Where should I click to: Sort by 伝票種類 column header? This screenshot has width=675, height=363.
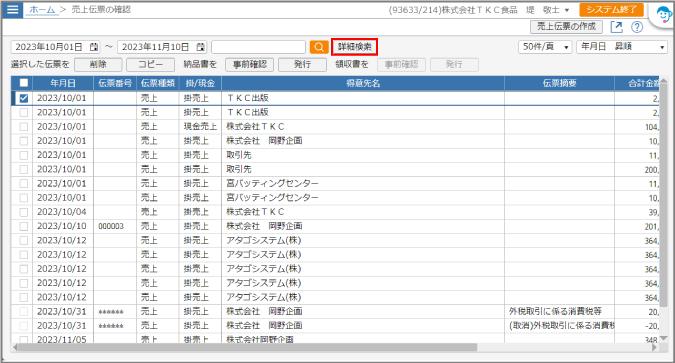[158, 83]
